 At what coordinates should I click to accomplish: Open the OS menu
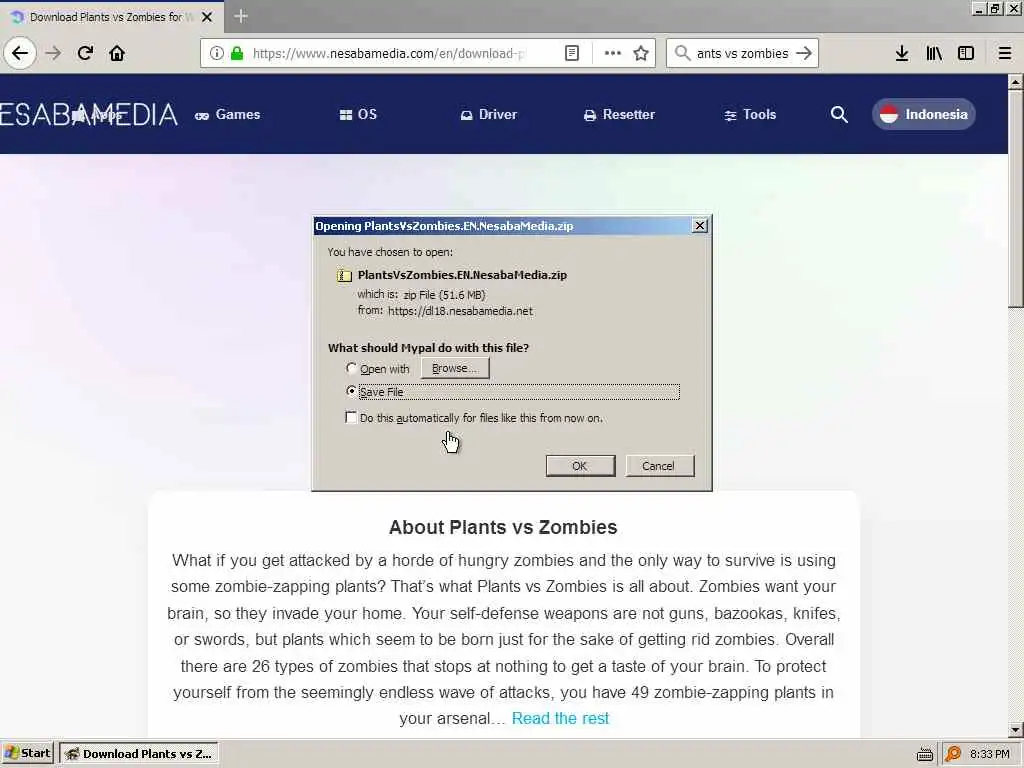[359, 114]
